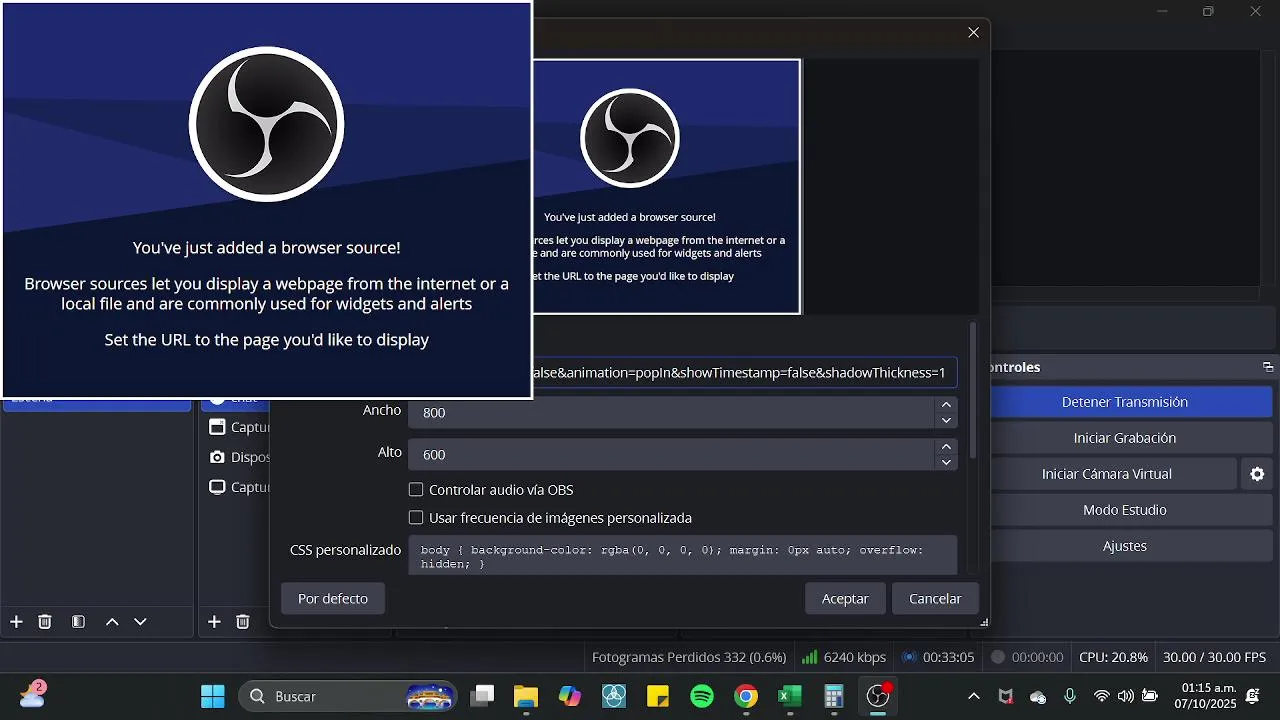
Task: Open File Explorer from the taskbar
Action: pyautogui.click(x=526, y=696)
